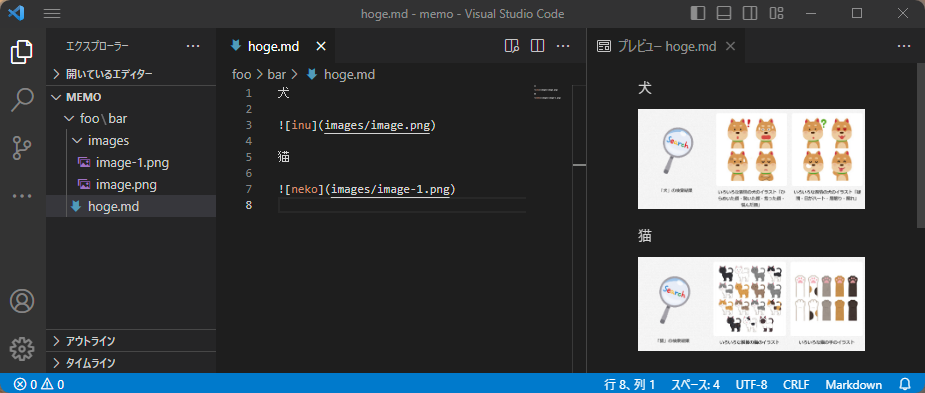Select hoge.md in the explorer tree
This screenshot has height=393, width=925.
click(x=131, y=207)
